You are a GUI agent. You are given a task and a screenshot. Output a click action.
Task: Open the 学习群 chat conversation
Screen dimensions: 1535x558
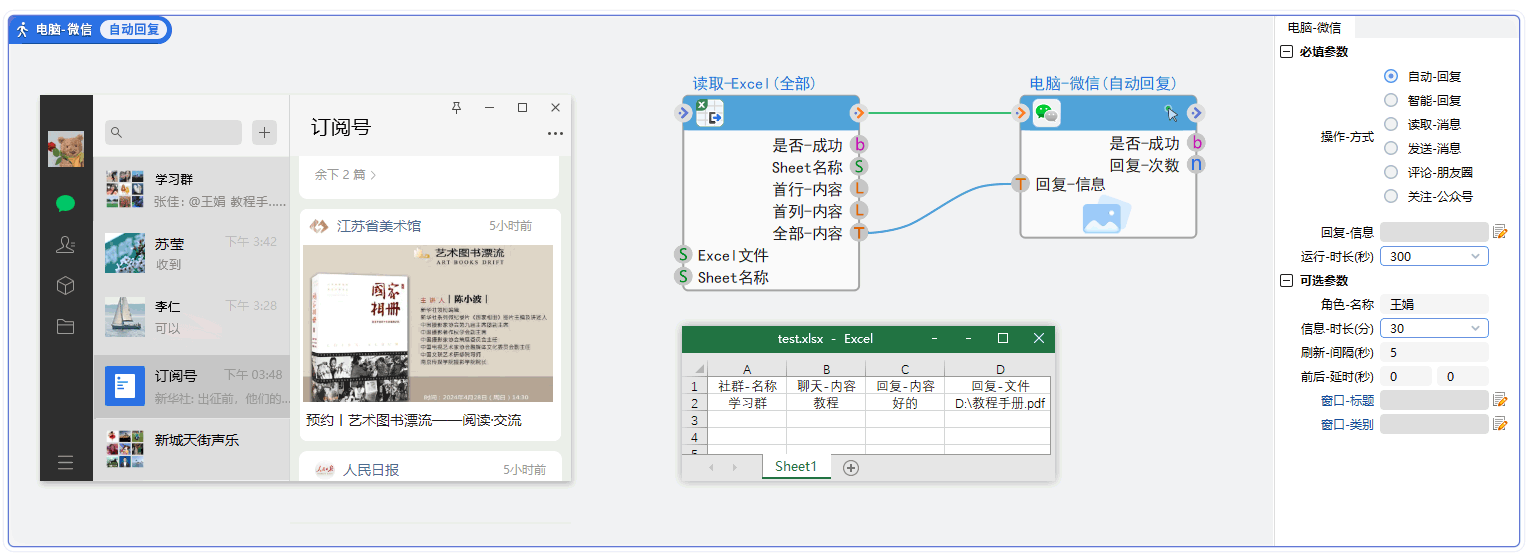[x=190, y=189]
